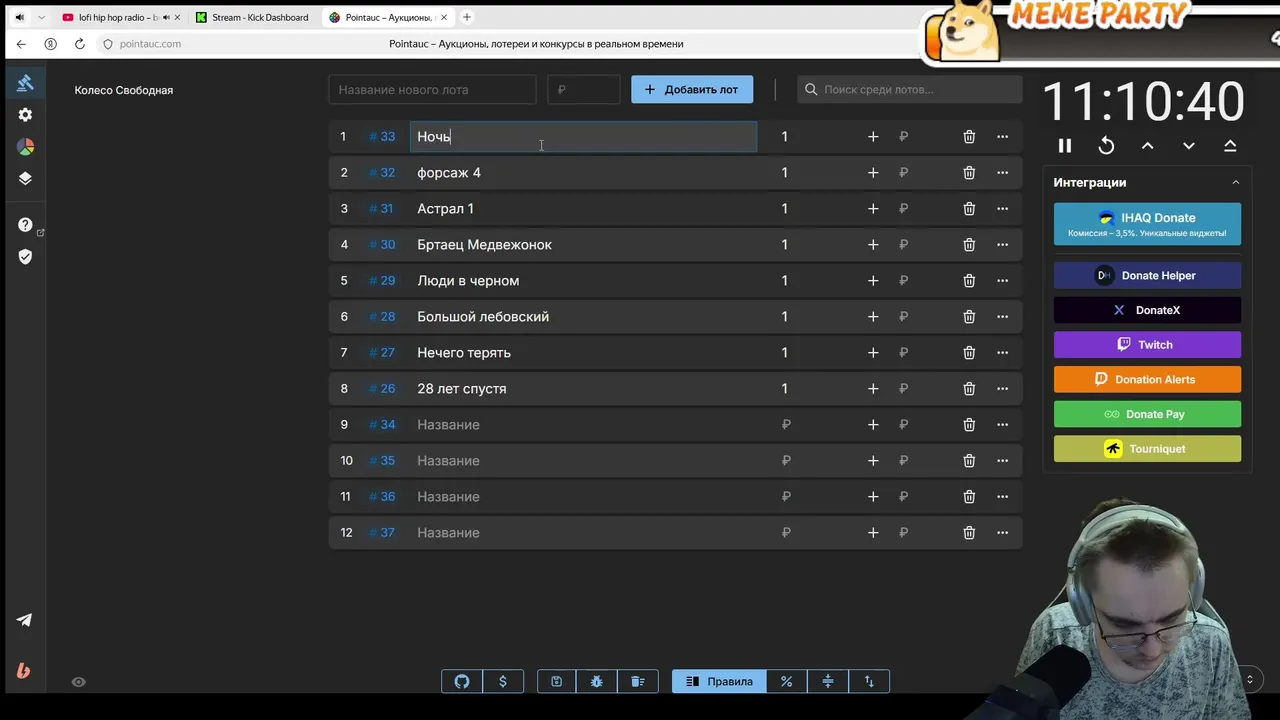Image resolution: width=1280 pixels, height=720 pixels.
Task: Switch to Stream - Kick Dashboard tab
Action: 254,17
